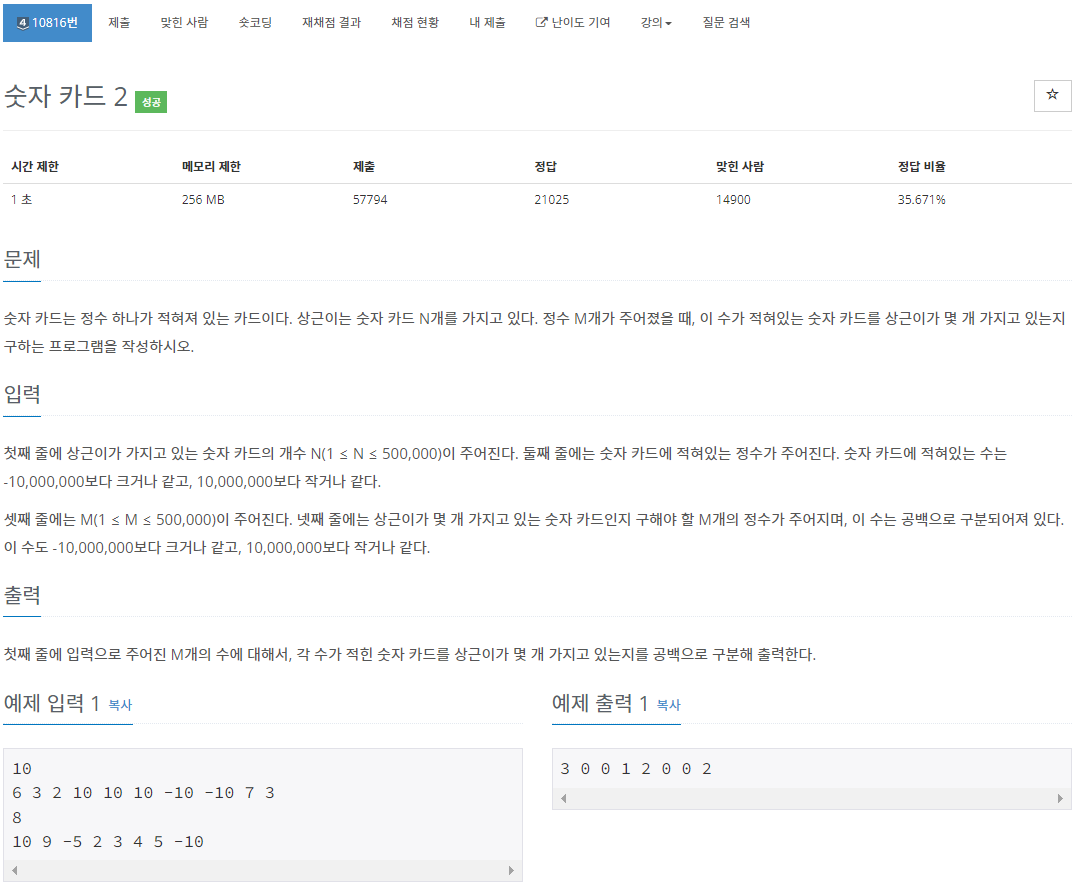Click the accuracy ratio 35.671%
This screenshot has width=1076, height=887.
(x=922, y=200)
